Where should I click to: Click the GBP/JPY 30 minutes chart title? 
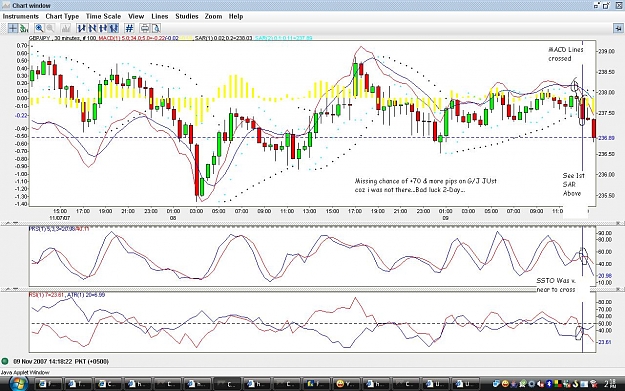coord(63,38)
